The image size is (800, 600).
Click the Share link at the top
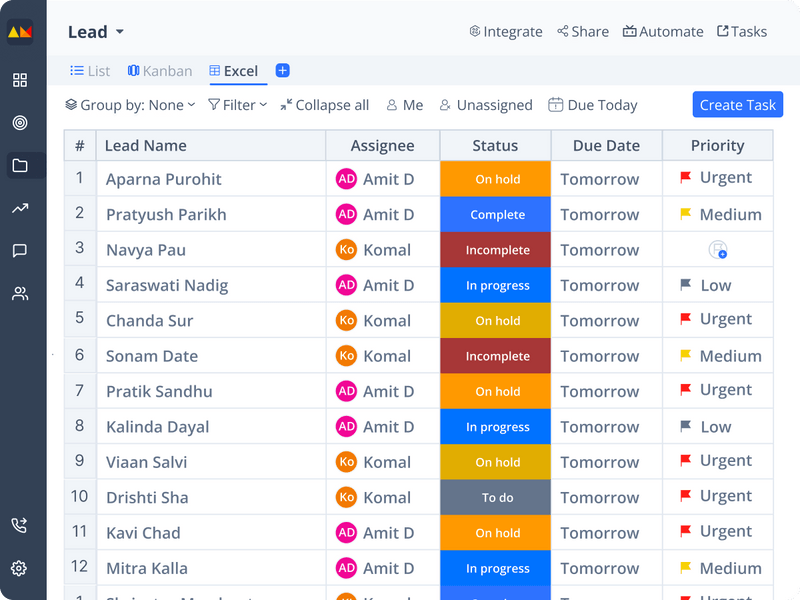coord(582,31)
